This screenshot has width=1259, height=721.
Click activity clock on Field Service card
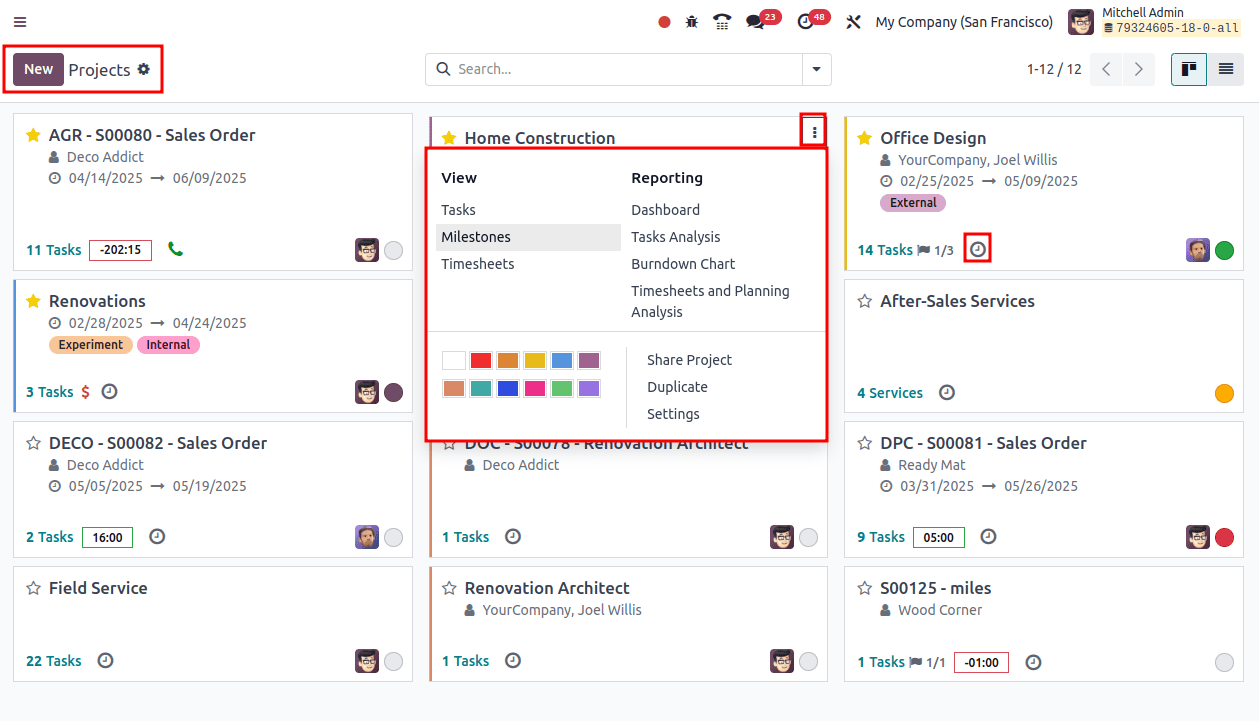105,660
